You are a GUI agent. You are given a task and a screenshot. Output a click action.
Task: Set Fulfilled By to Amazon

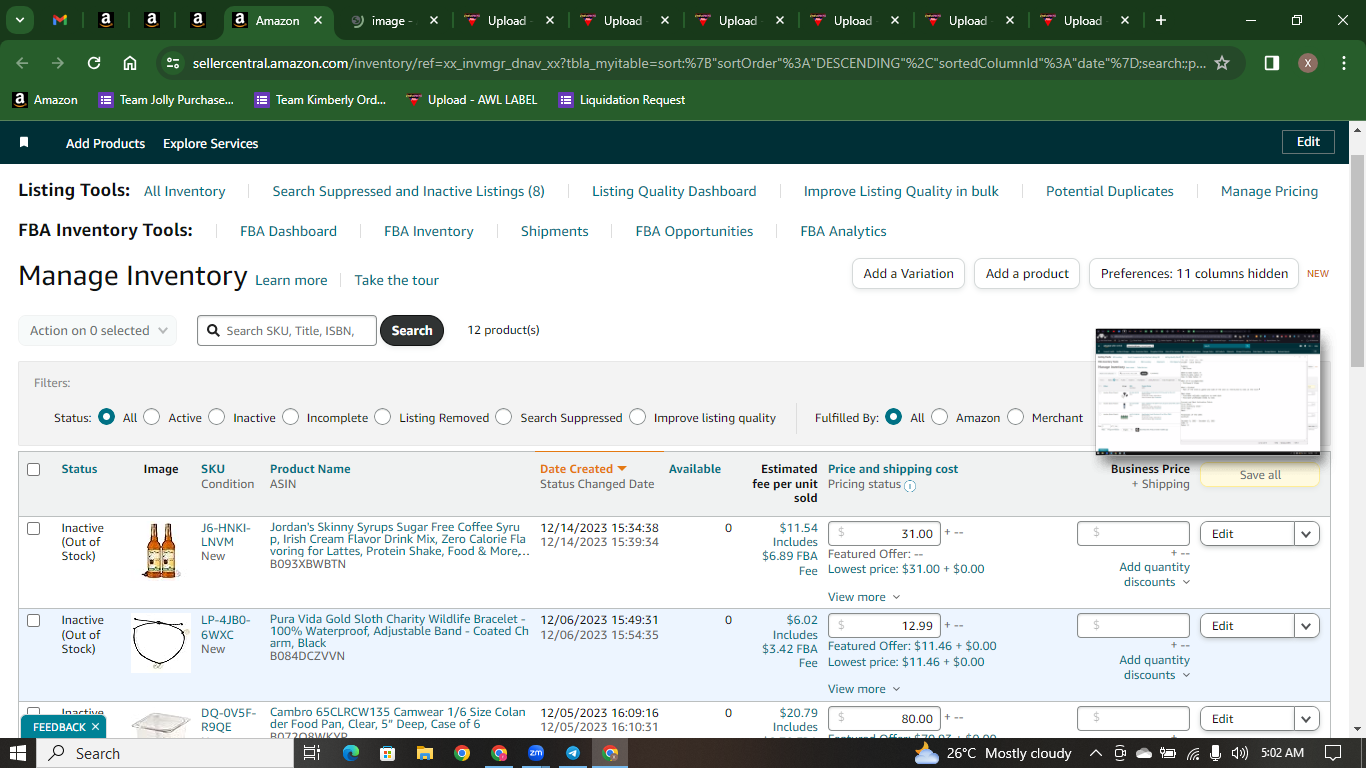pos(940,417)
